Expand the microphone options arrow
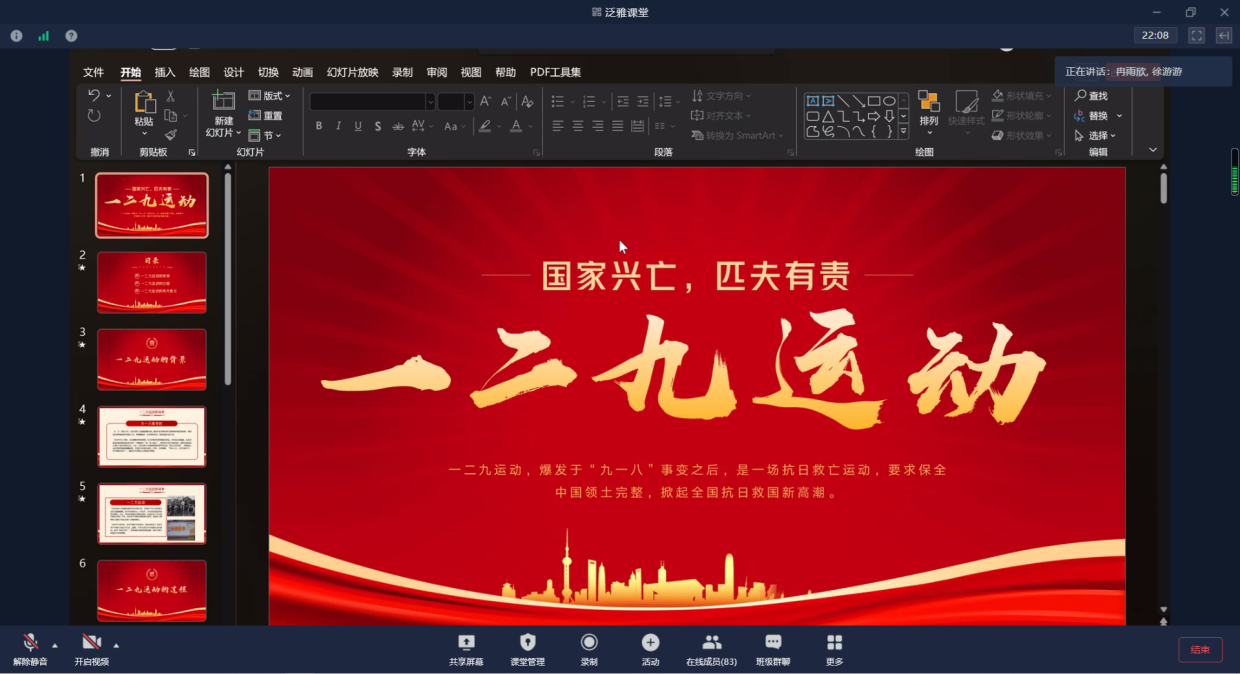 coord(55,645)
